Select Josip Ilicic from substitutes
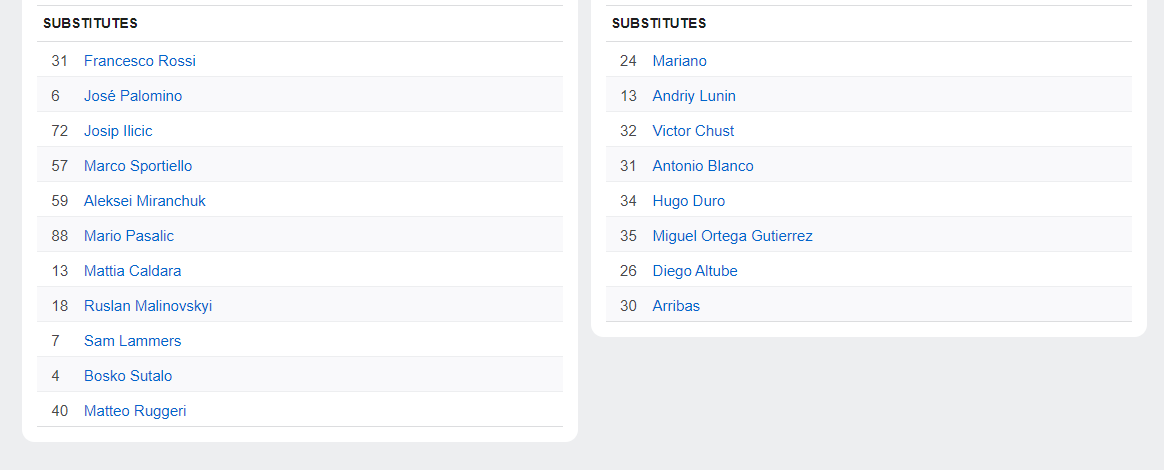The height and width of the screenshot is (470, 1164). (x=118, y=131)
